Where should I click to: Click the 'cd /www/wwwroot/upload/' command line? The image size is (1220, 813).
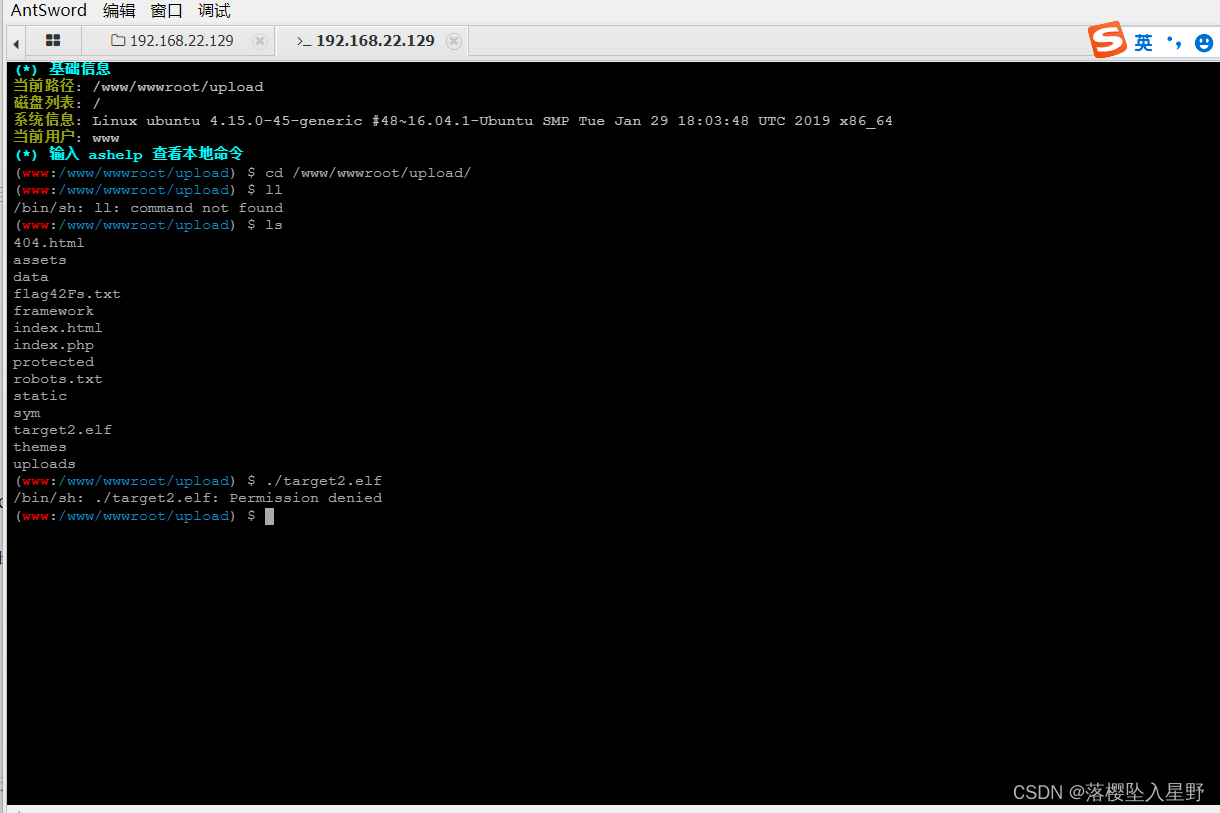(x=242, y=173)
